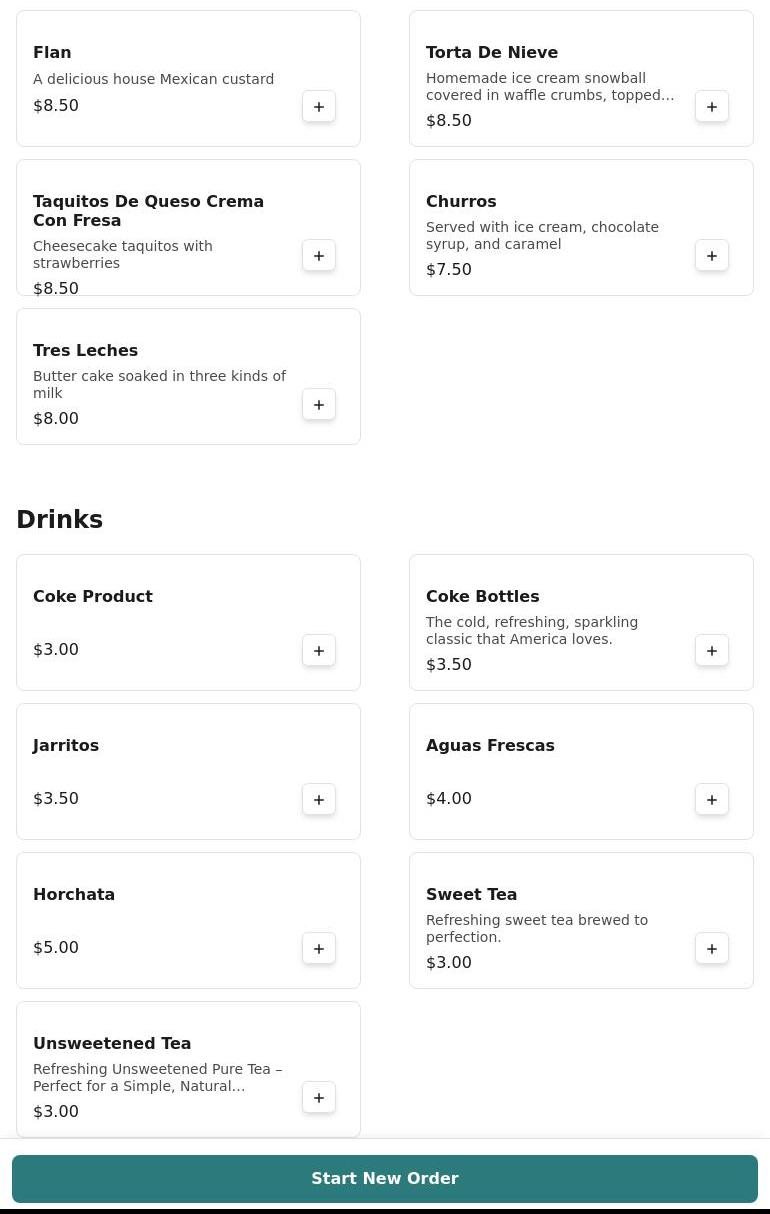Viewport: 770px width, 1214px height.
Task: Add Coke Product to order
Action: tap(319, 651)
